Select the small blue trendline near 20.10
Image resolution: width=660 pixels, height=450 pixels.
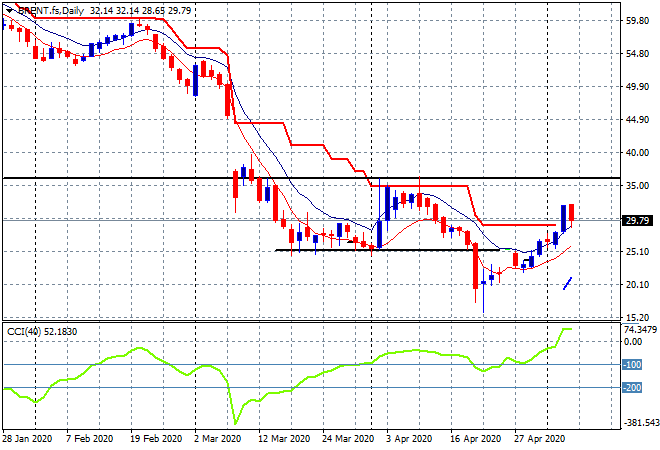[567, 283]
